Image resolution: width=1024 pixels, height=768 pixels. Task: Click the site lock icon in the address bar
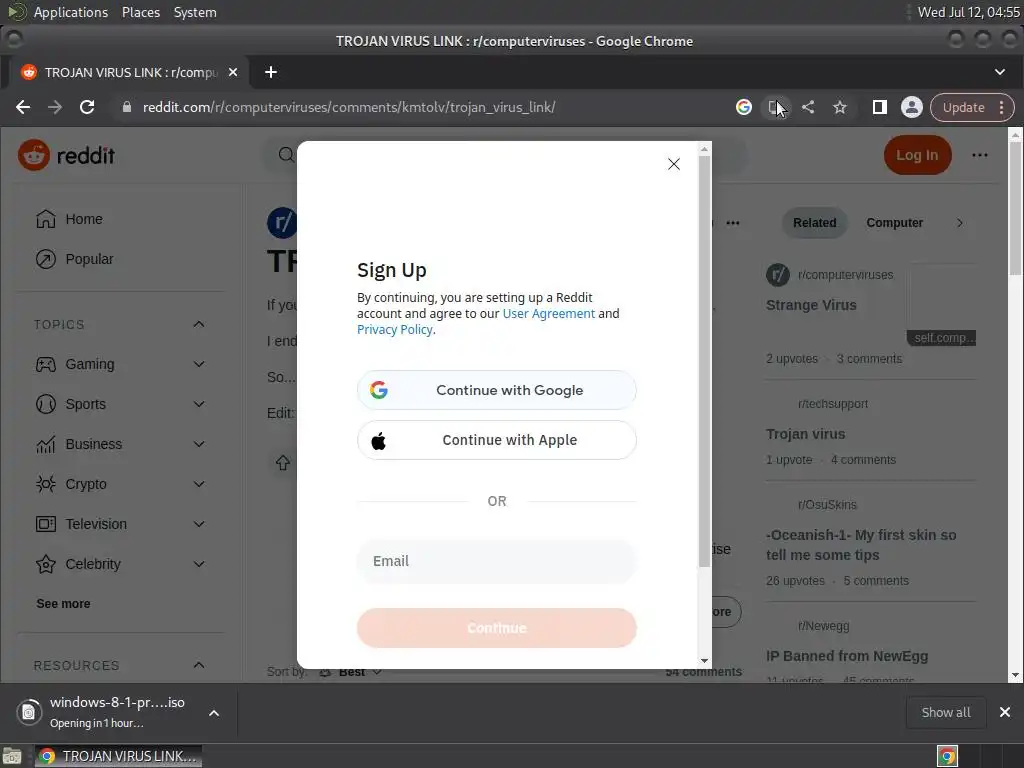tap(127, 107)
